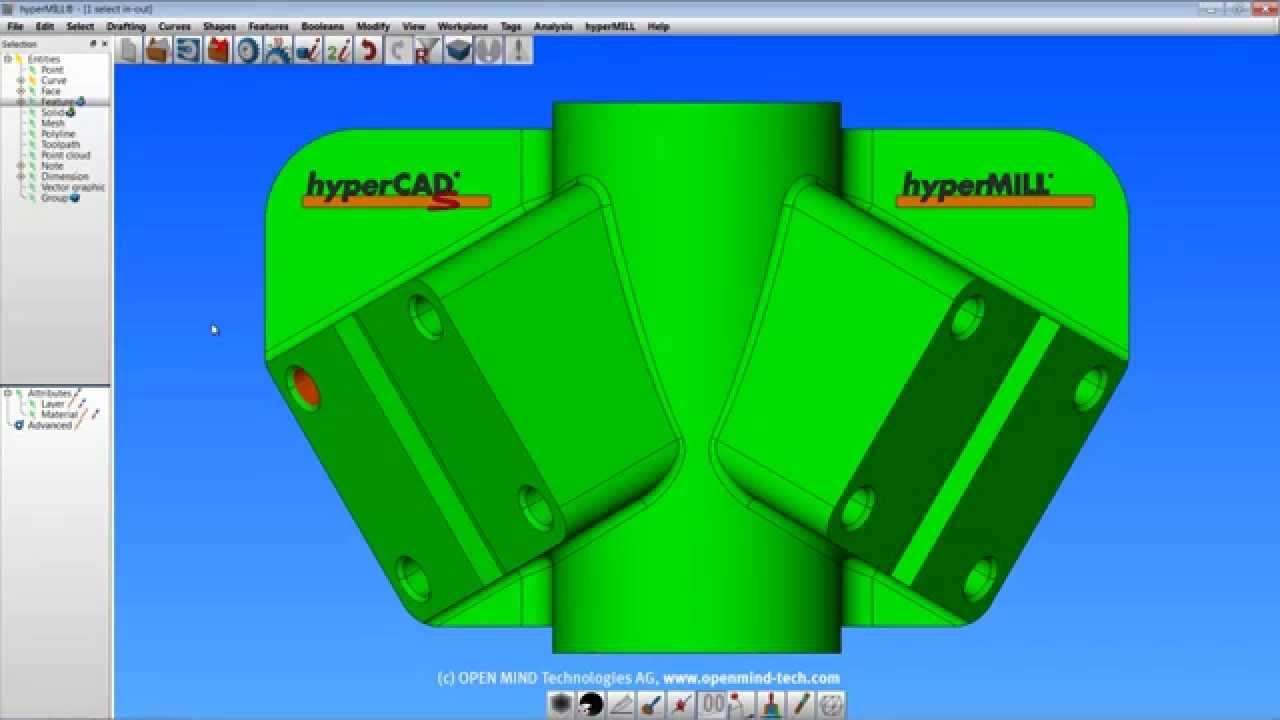Expand the Entities tree root
The width and height of the screenshot is (1280, 720).
tap(8, 59)
